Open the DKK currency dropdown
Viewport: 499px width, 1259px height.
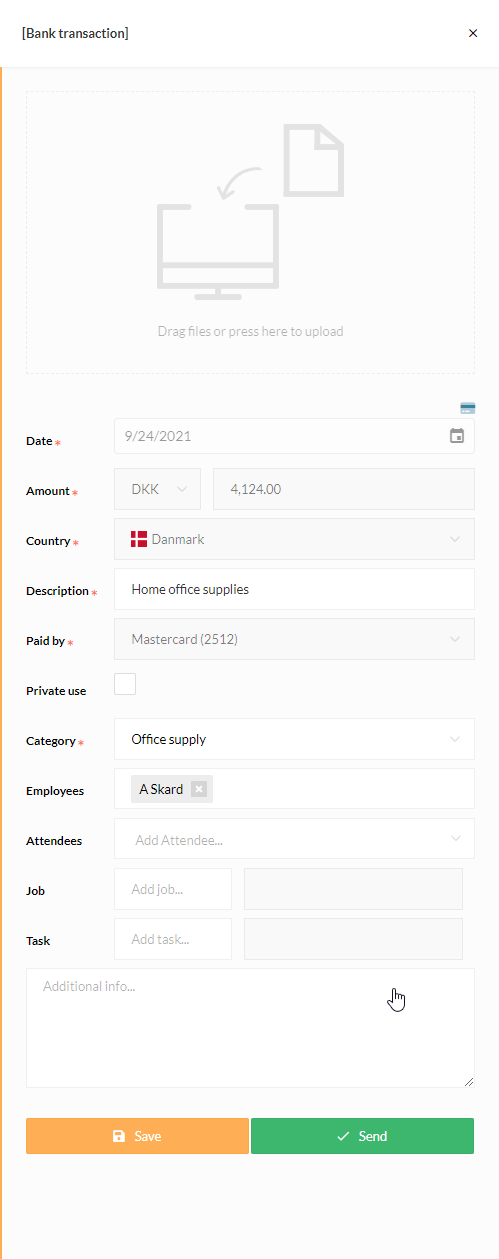tap(158, 489)
